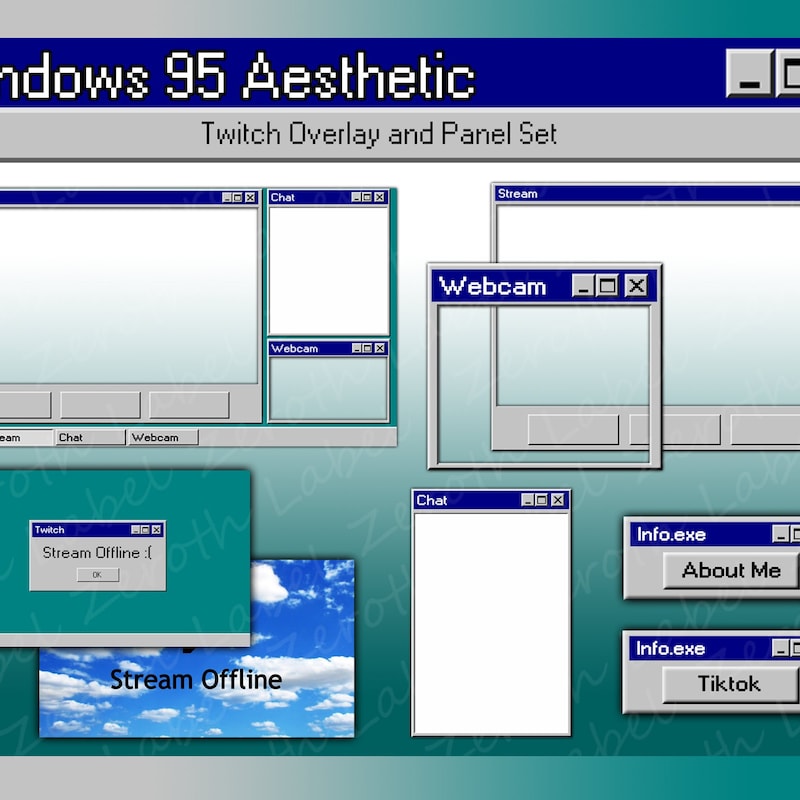
Task: Select the leftmost blank button under the Stream panel
Action: click(x=25, y=403)
